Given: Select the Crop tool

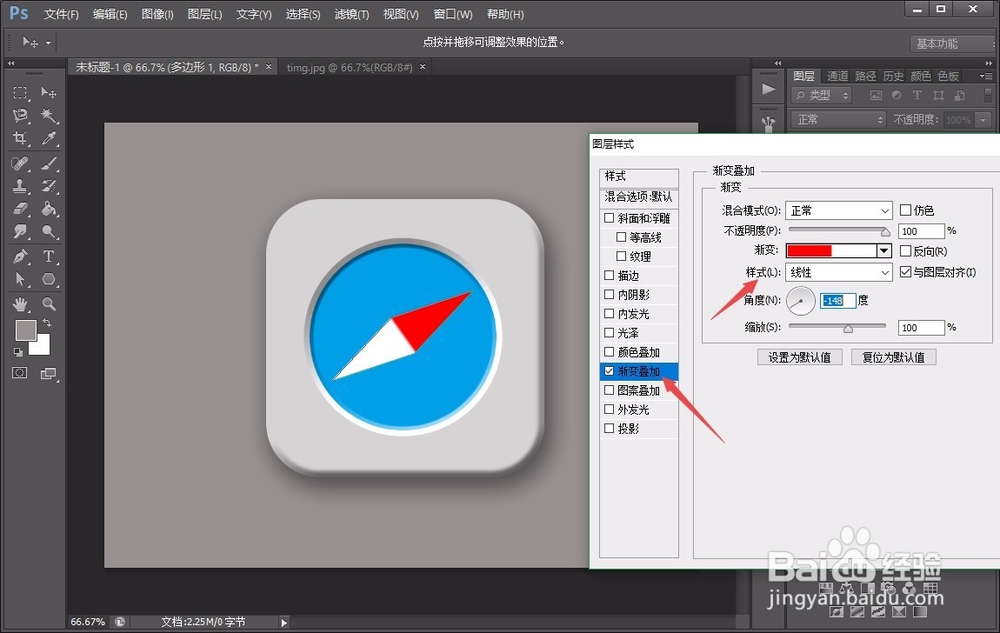Looking at the screenshot, I should click(x=20, y=138).
